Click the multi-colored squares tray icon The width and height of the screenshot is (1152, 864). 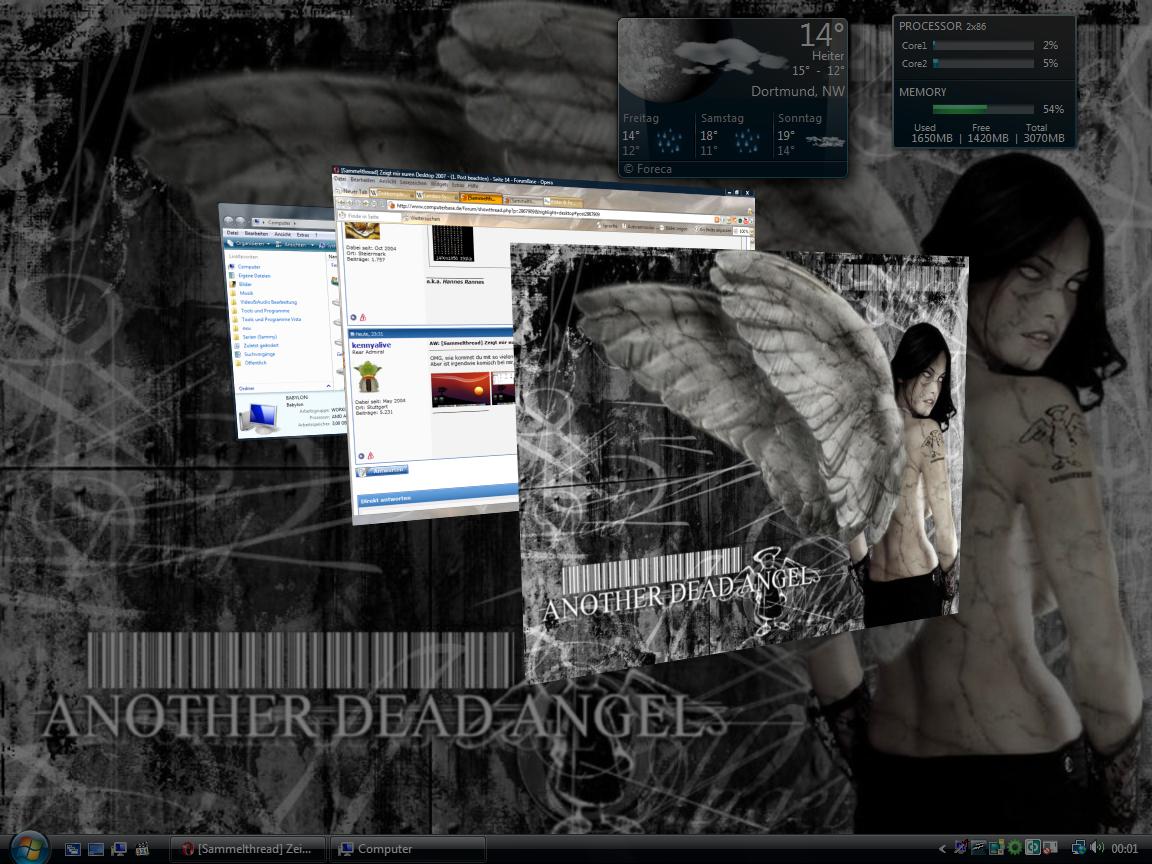[996, 848]
